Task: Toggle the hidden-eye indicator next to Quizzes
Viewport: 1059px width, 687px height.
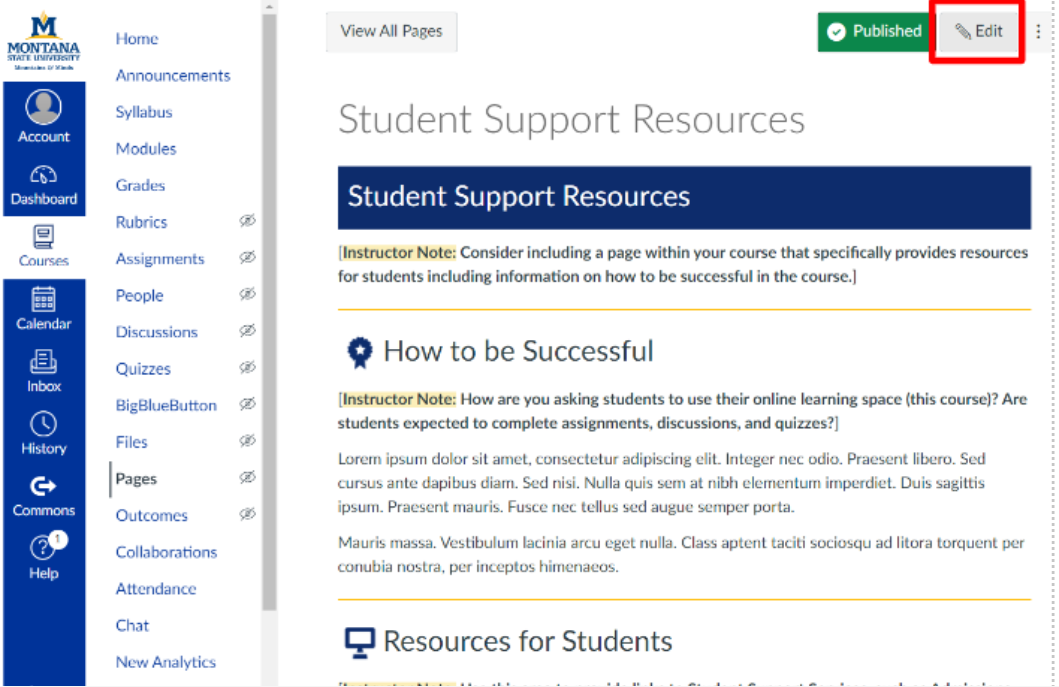Action: (x=248, y=368)
